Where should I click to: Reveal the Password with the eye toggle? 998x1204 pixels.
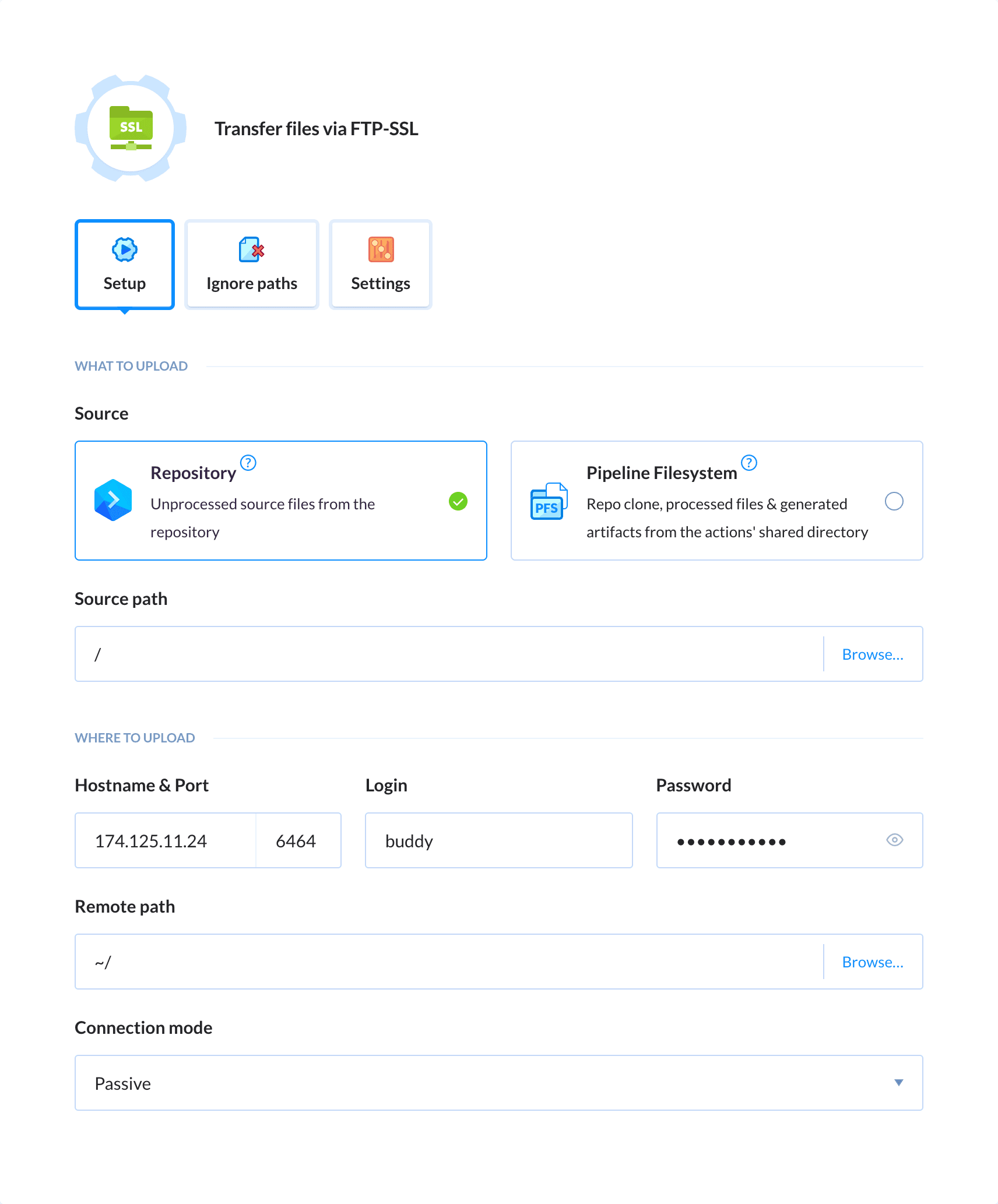coord(895,840)
